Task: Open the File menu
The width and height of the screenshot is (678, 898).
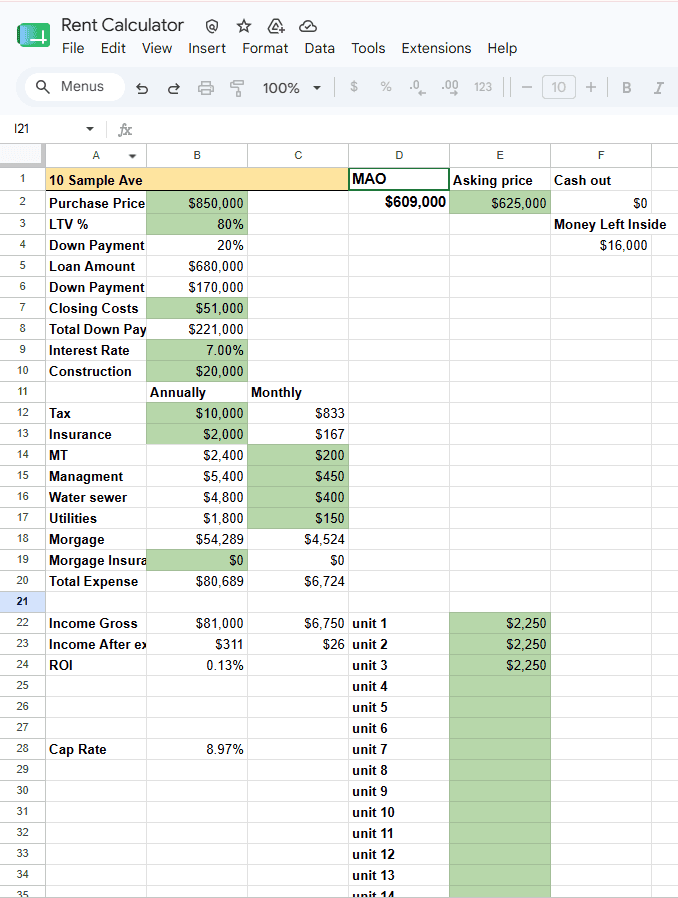Action: coord(73,48)
